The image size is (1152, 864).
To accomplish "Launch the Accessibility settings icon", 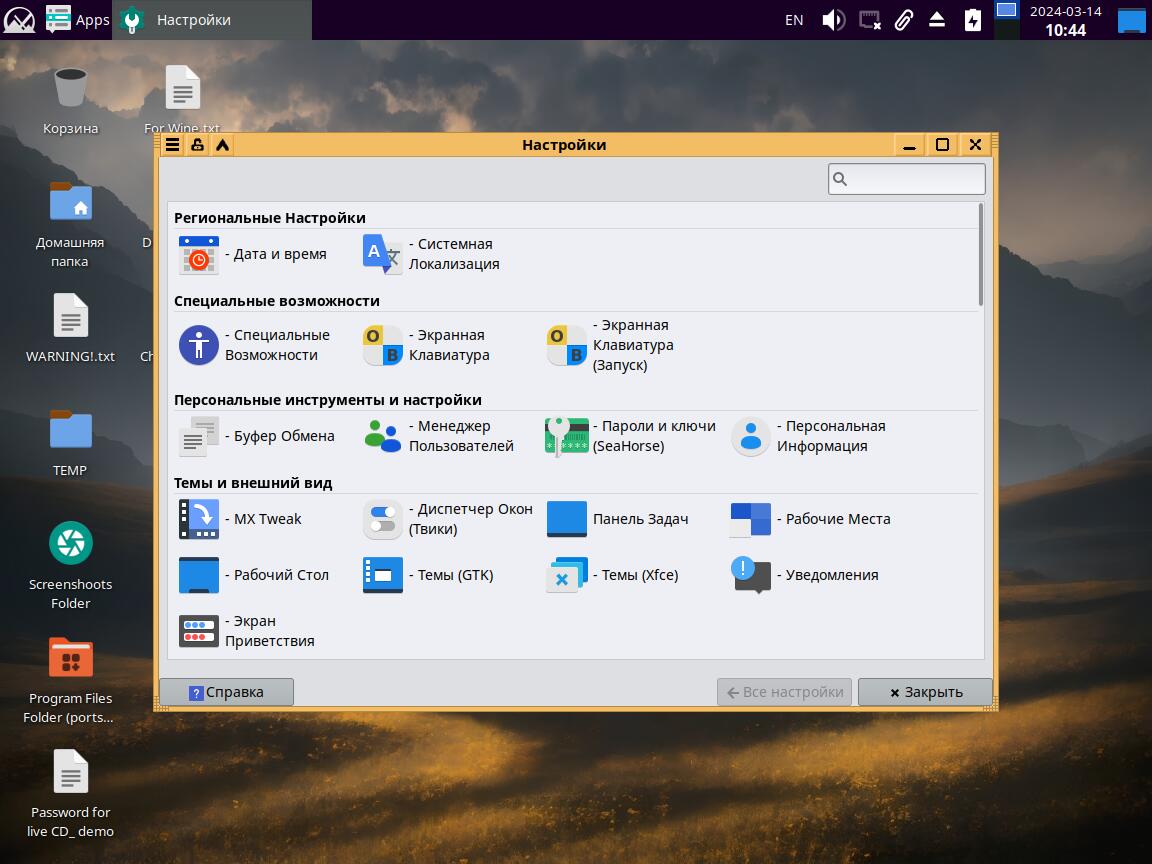I will (x=198, y=345).
